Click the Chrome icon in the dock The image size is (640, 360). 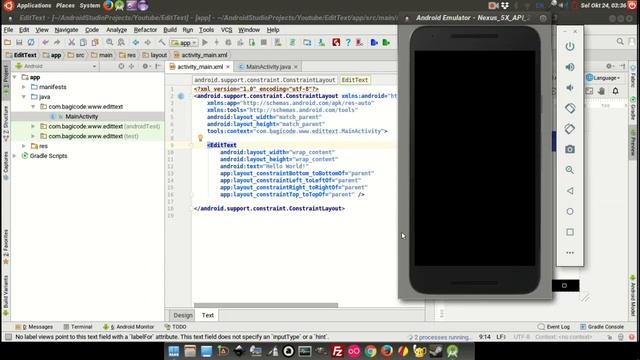(x=370, y=351)
